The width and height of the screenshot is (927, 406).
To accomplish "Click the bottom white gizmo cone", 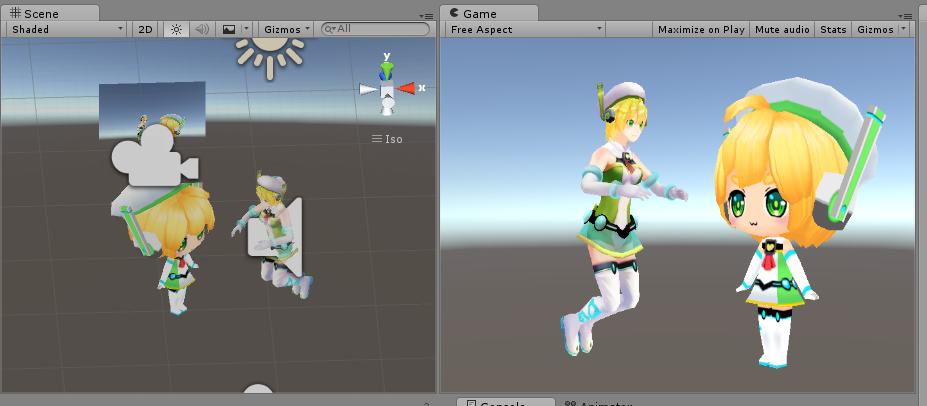I will point(387,107).
